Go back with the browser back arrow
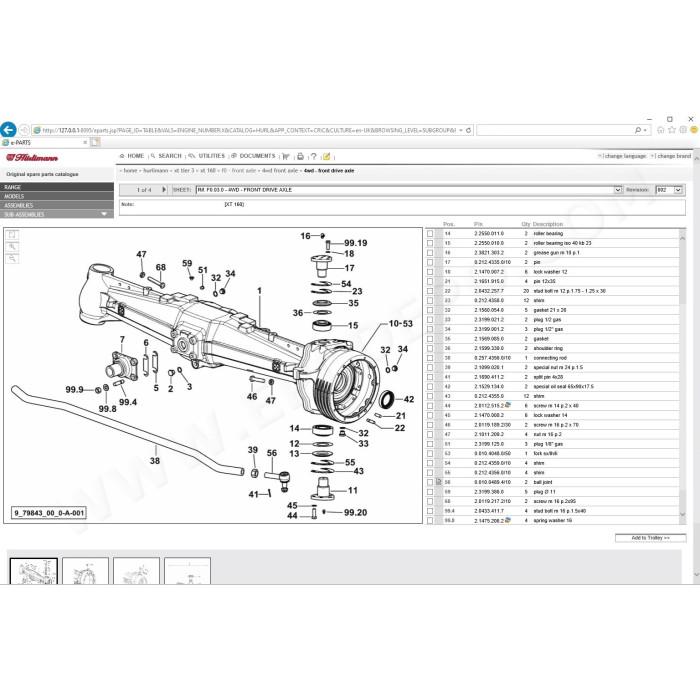 (8, 130)
